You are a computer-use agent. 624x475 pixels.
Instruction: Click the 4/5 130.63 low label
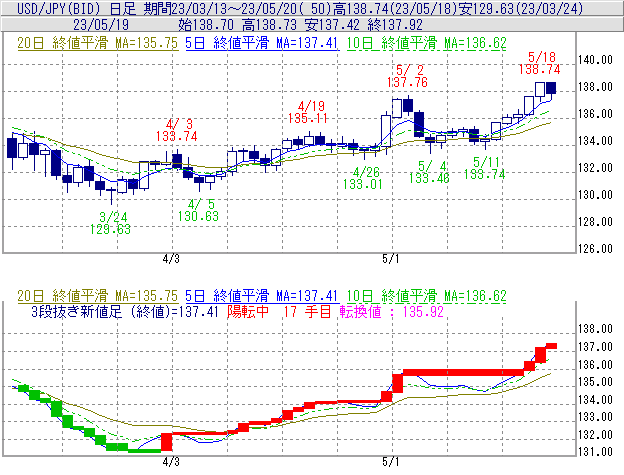point(198,210)
